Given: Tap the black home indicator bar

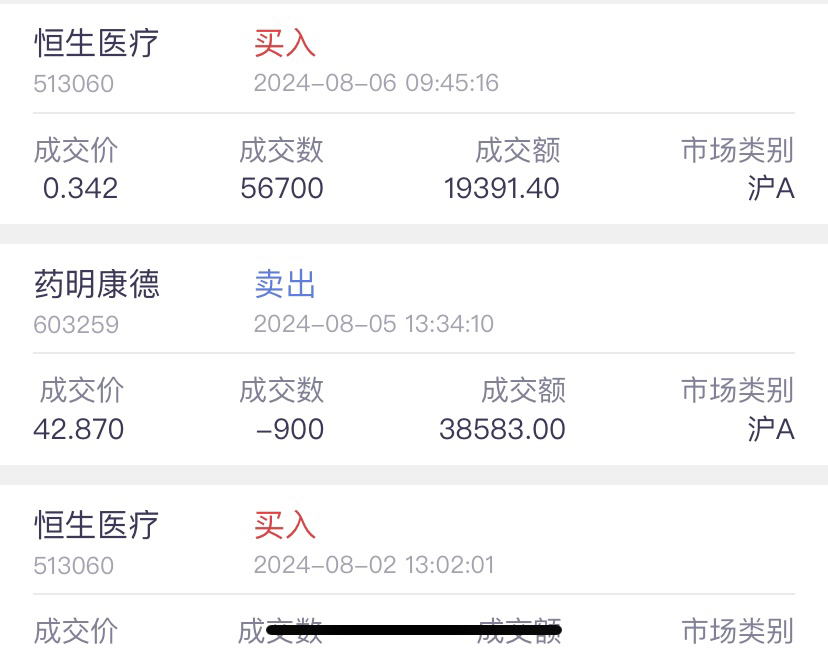Looking at the screenshot, I should (414, 629).
